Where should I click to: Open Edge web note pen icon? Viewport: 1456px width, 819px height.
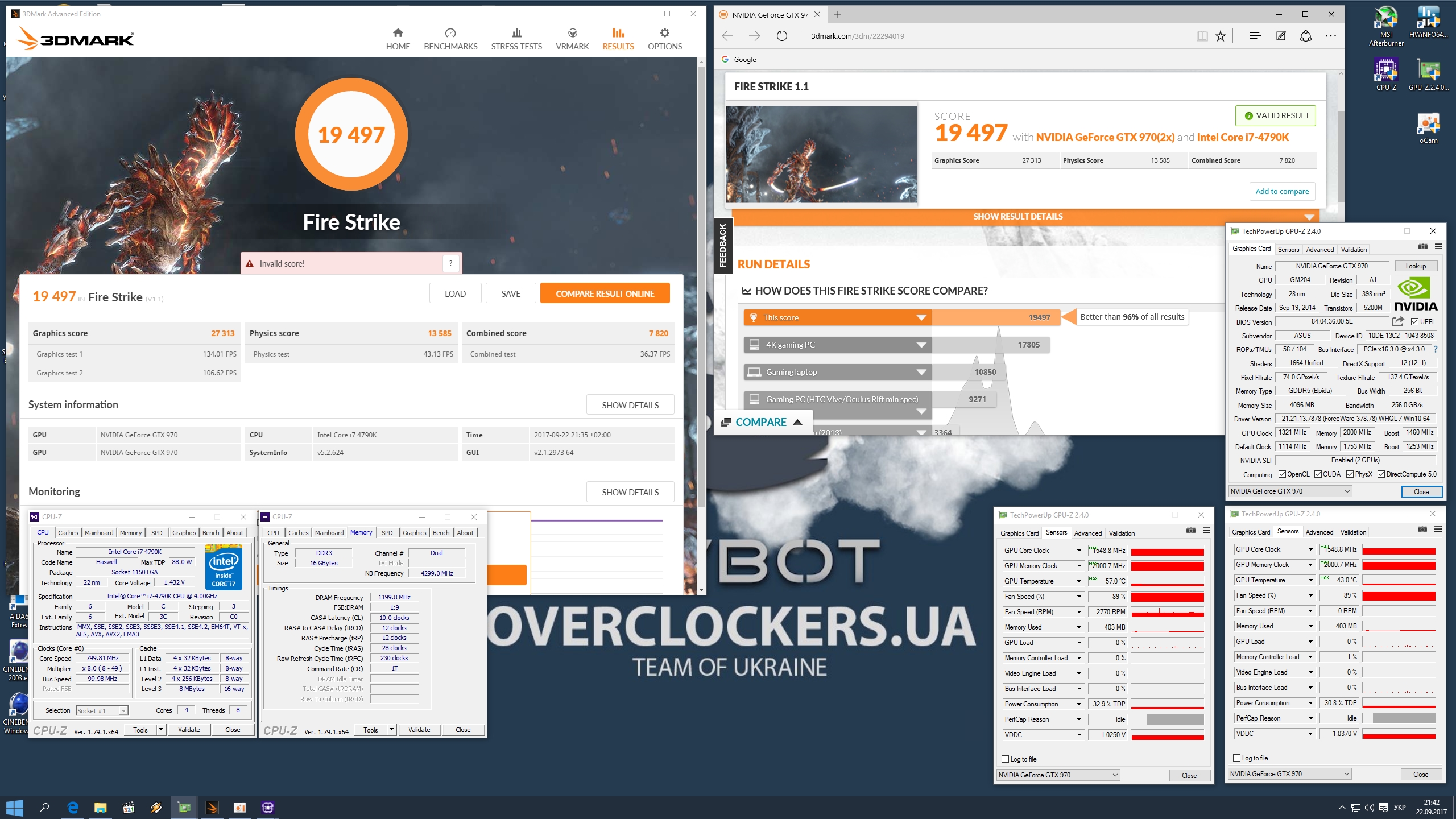(1281, 36)
